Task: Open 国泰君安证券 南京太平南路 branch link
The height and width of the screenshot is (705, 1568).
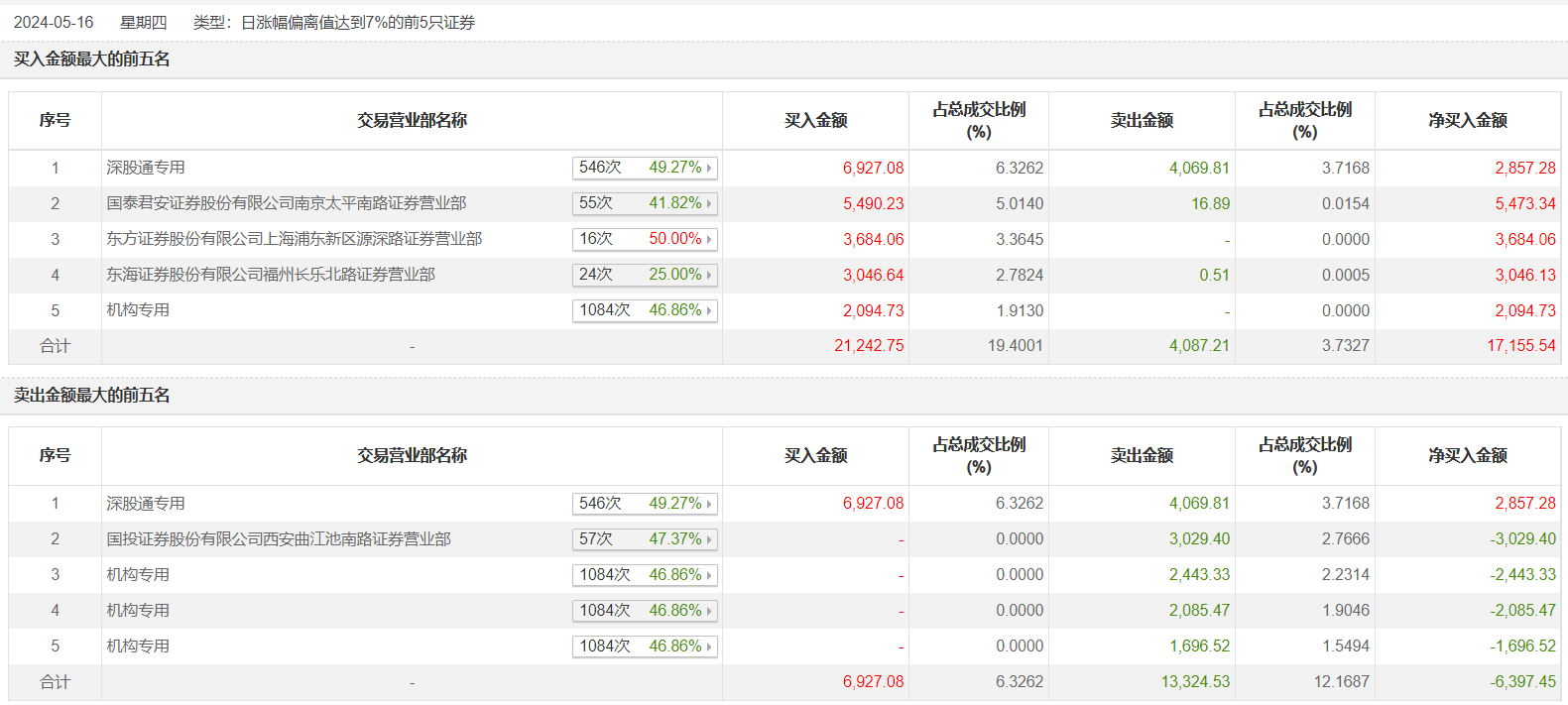Action: click(x=287, y=203)
